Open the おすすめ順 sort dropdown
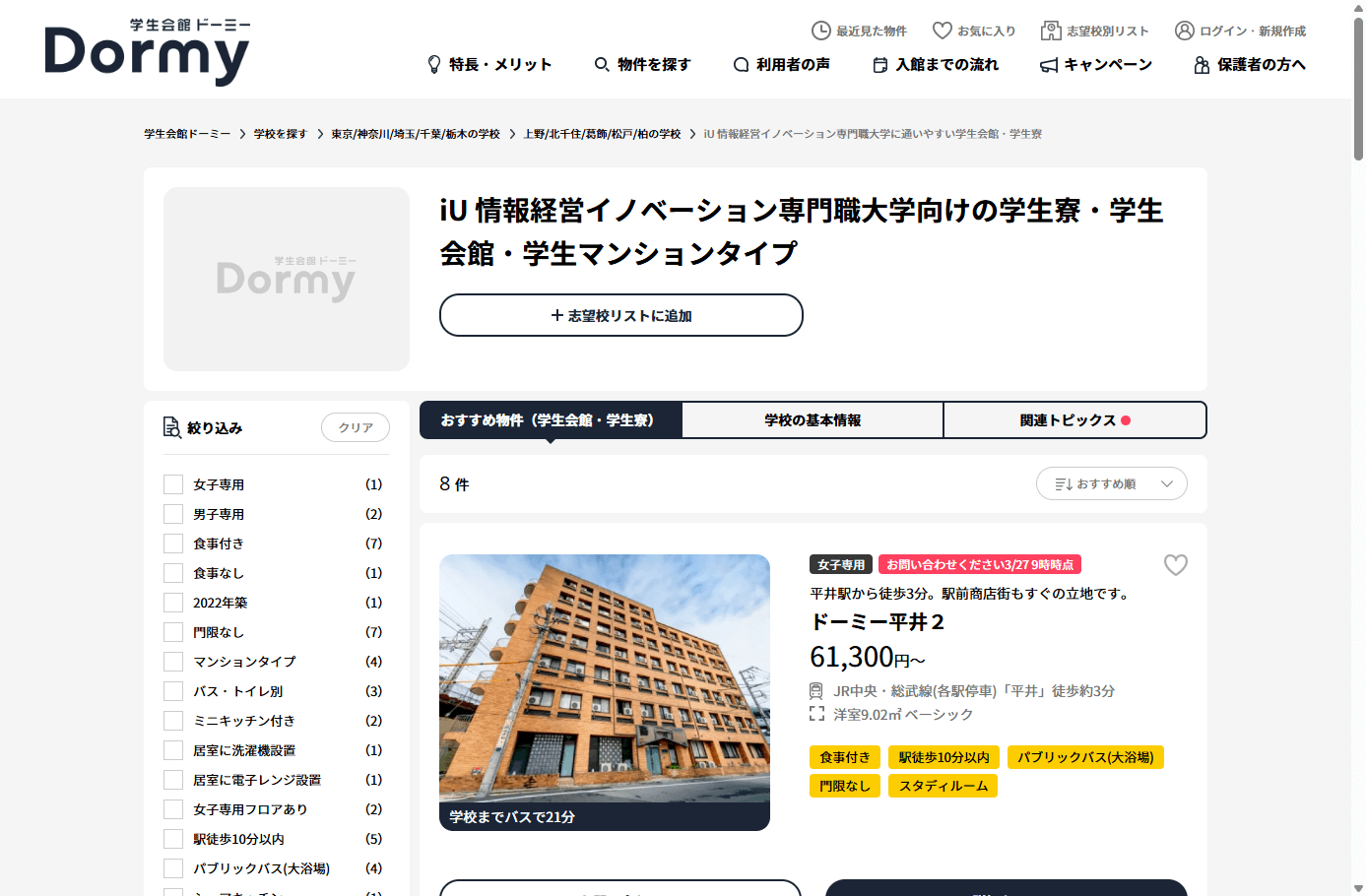This screenshot has height=896, width=1366. click(1111, 483)
